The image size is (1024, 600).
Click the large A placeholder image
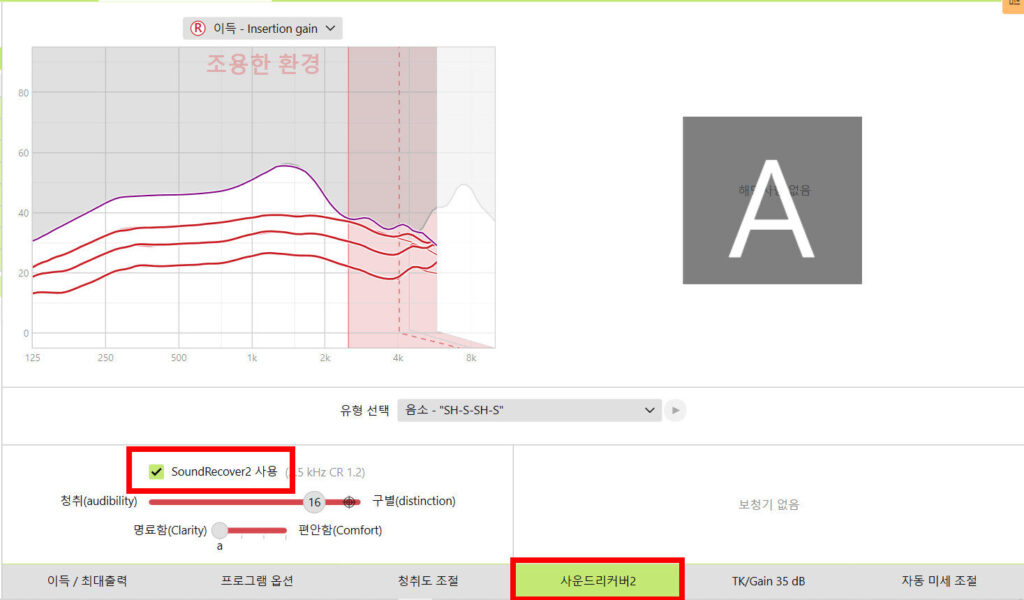click(x=771, y=199)
